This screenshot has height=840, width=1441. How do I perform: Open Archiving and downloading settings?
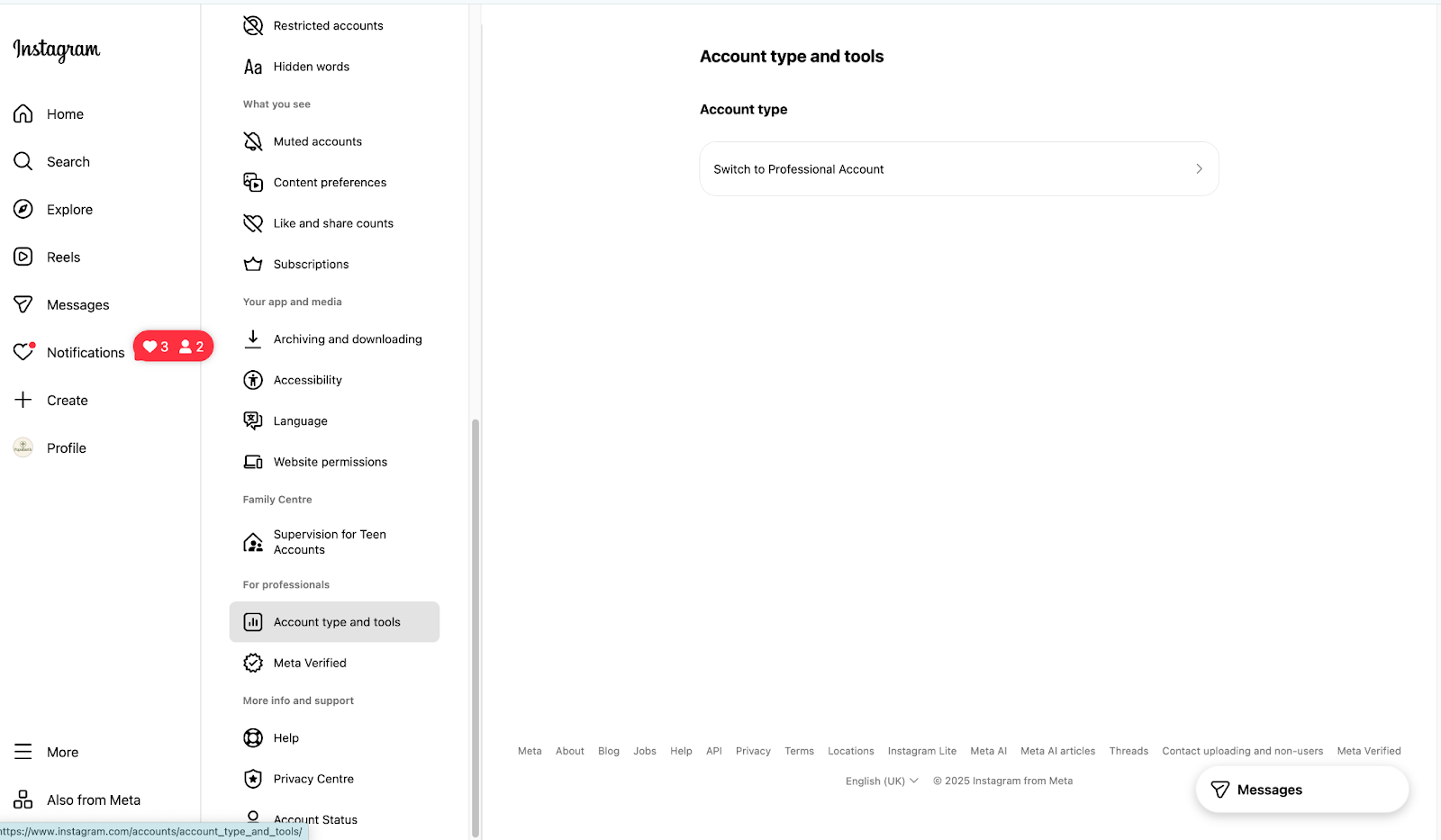click(x=334, y=339)
